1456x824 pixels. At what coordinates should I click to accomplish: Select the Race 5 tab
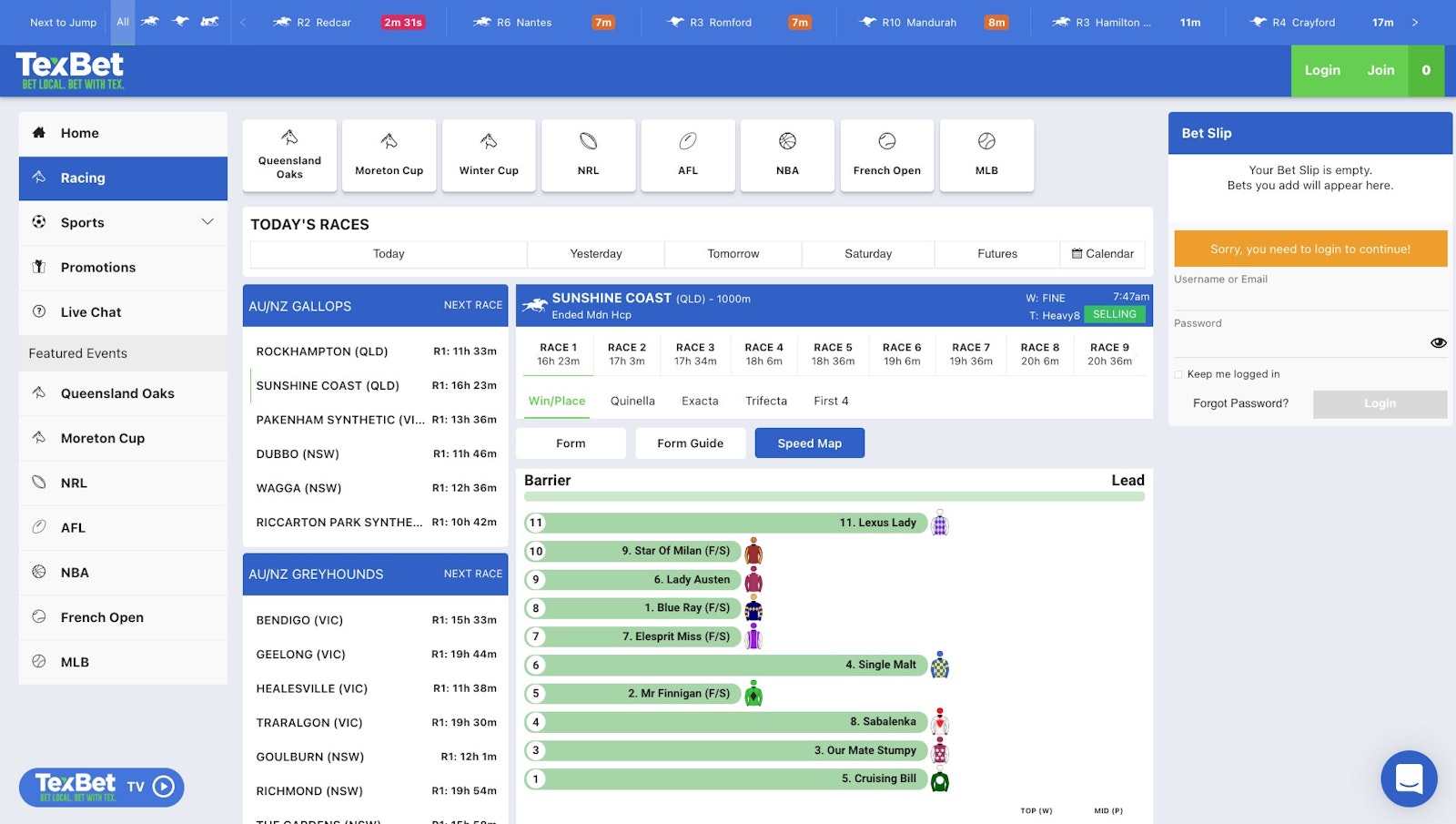point(833,354)
